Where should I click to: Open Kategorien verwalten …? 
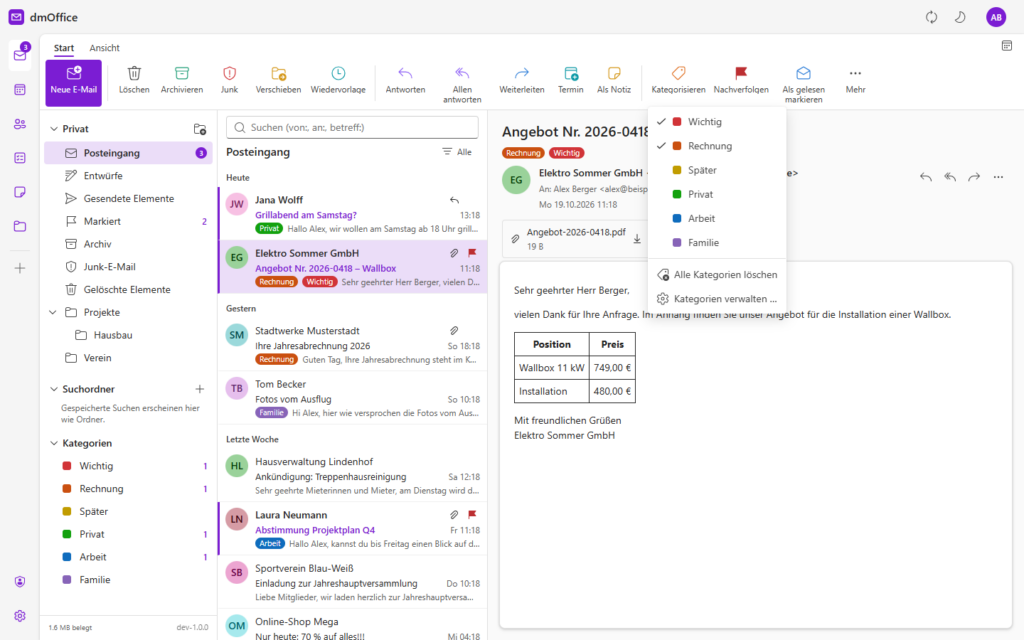tap(716, 298)
